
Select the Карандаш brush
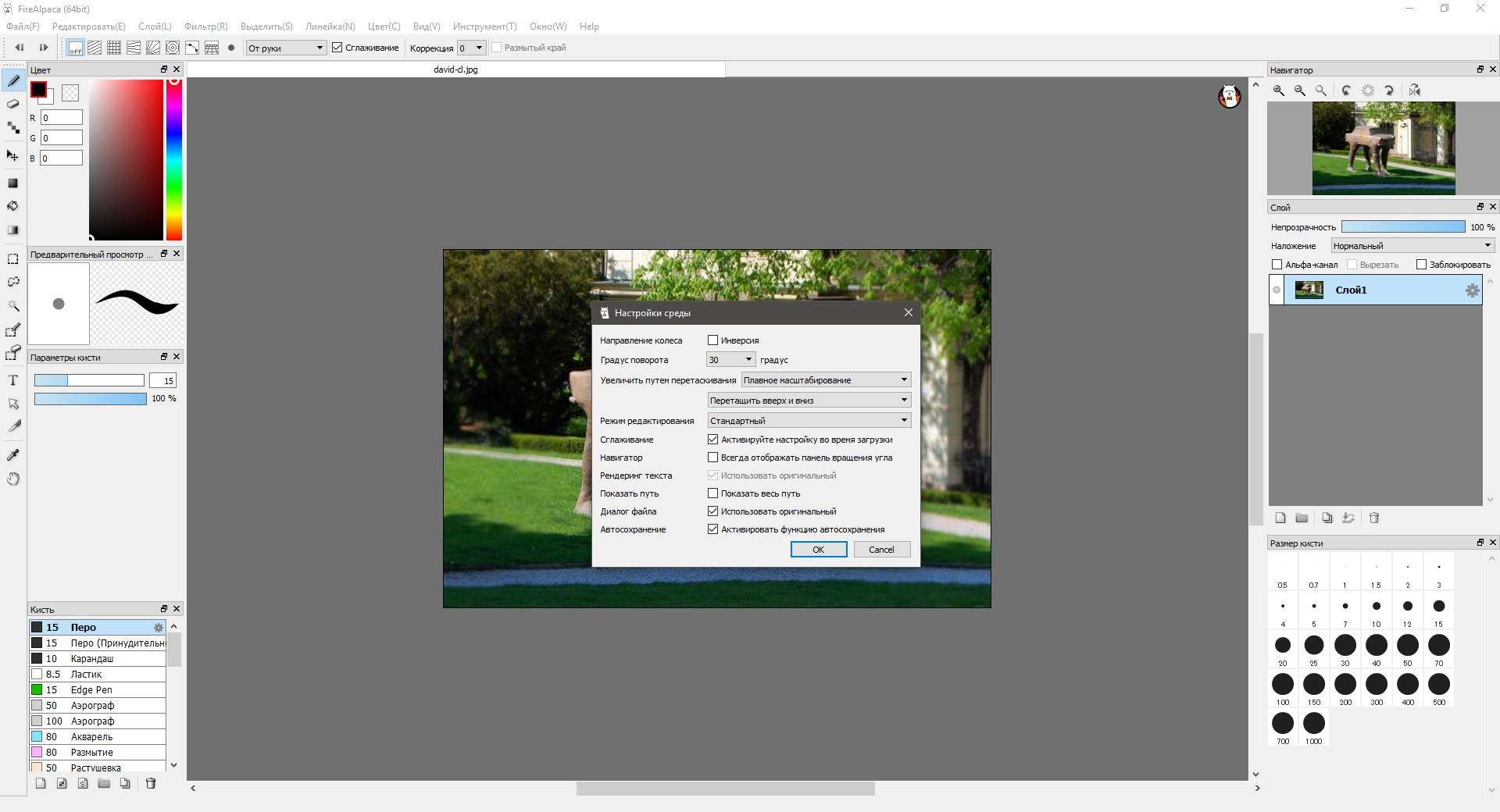point(98,659)
